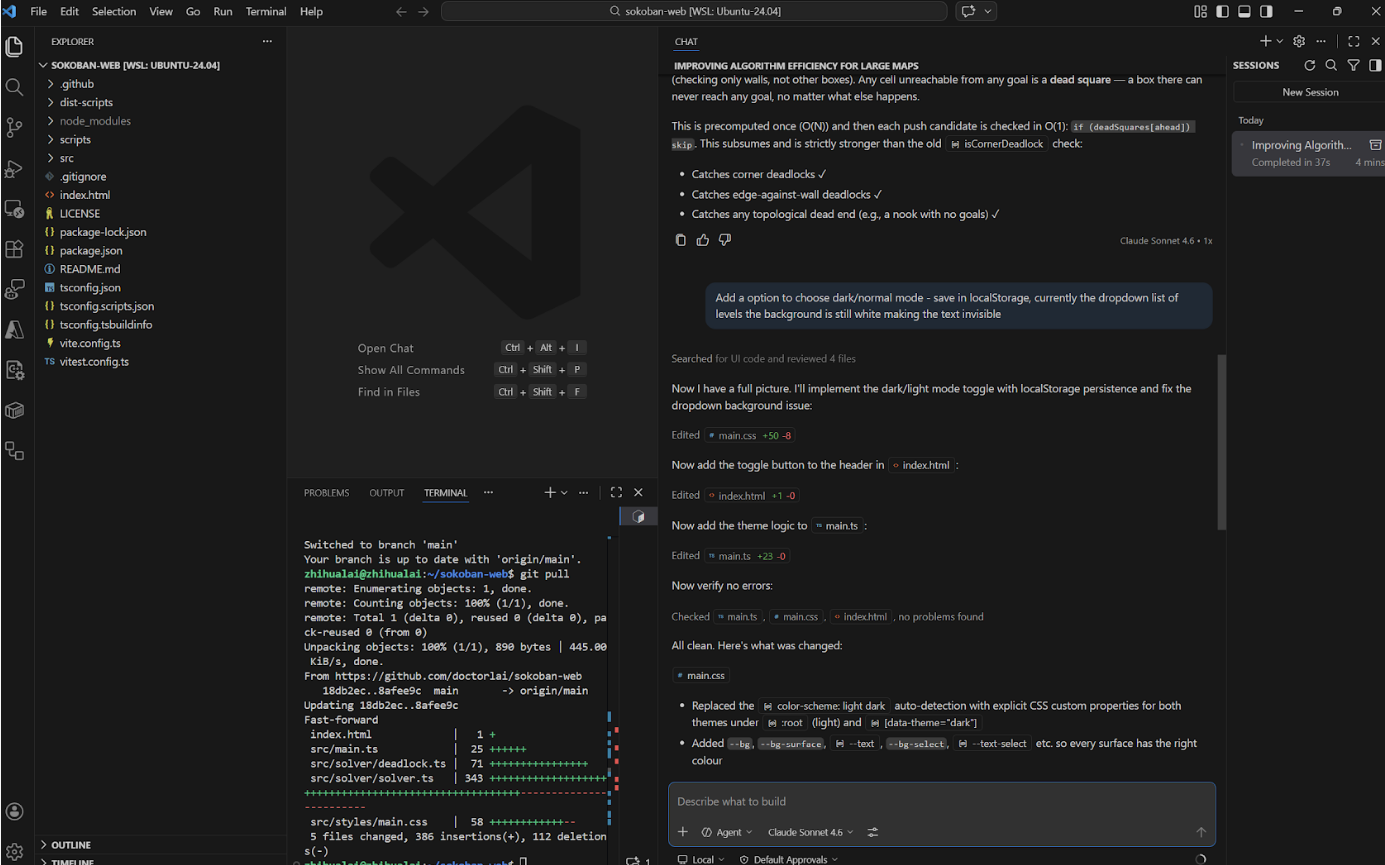The image size is (1385, 865).
Task: Open the Selection menu
Action: click(x=114, y=11)
